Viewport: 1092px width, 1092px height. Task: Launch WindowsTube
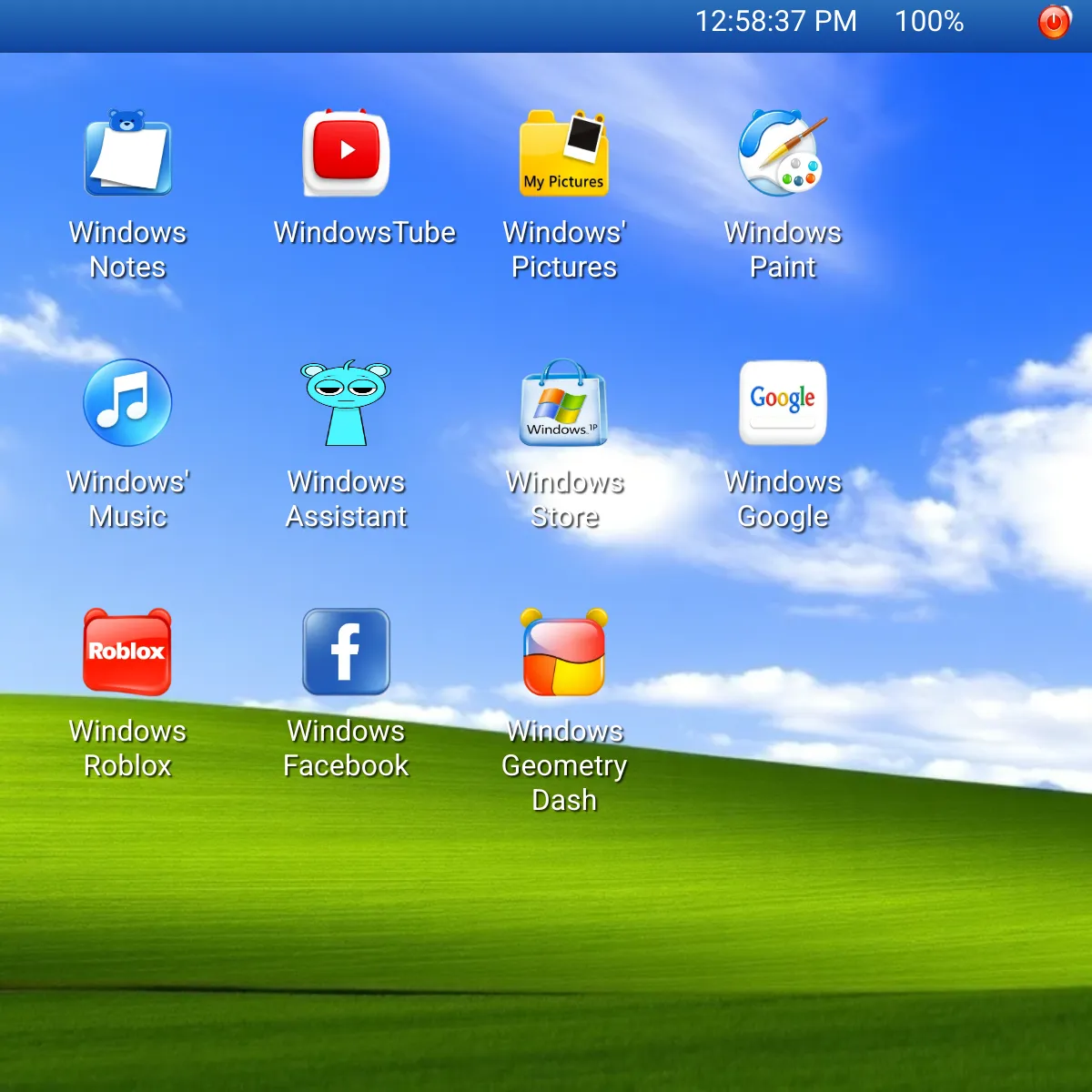click(346, 155)
